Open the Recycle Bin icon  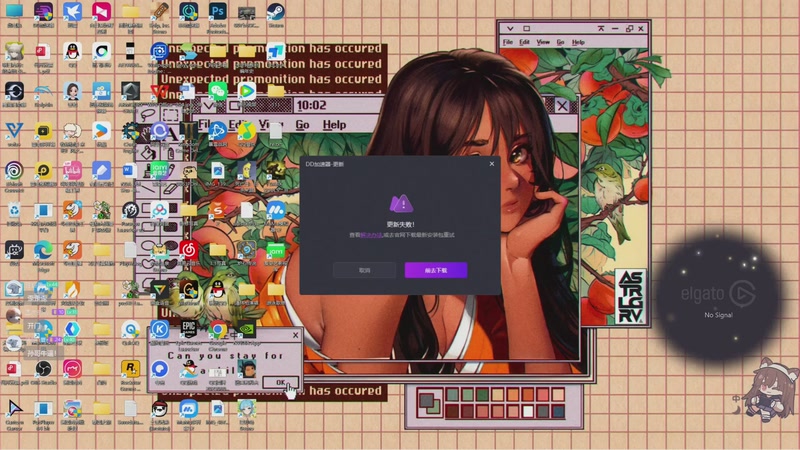tap(14, 210)
